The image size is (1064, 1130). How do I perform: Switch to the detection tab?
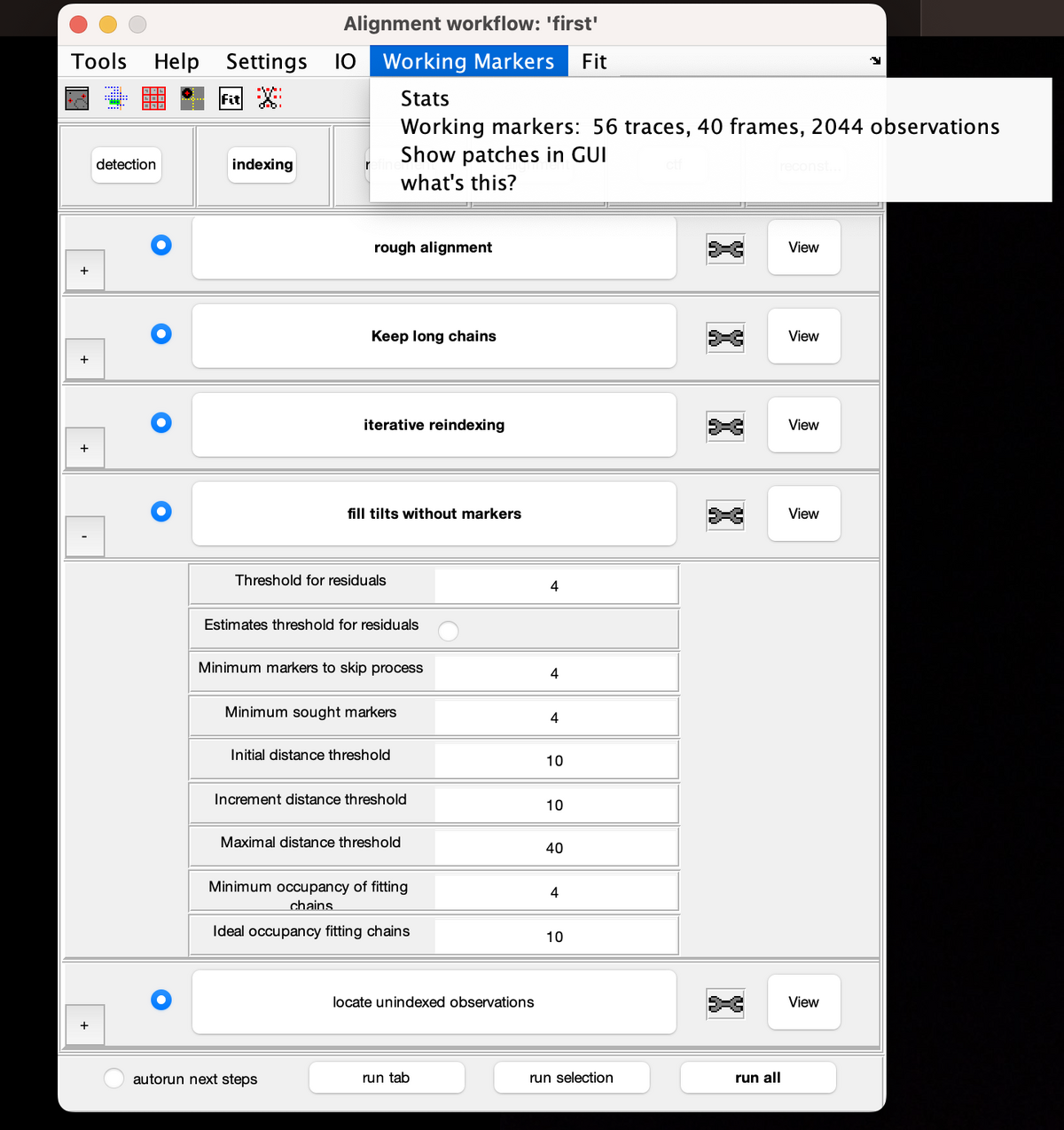tap(126, 165)
